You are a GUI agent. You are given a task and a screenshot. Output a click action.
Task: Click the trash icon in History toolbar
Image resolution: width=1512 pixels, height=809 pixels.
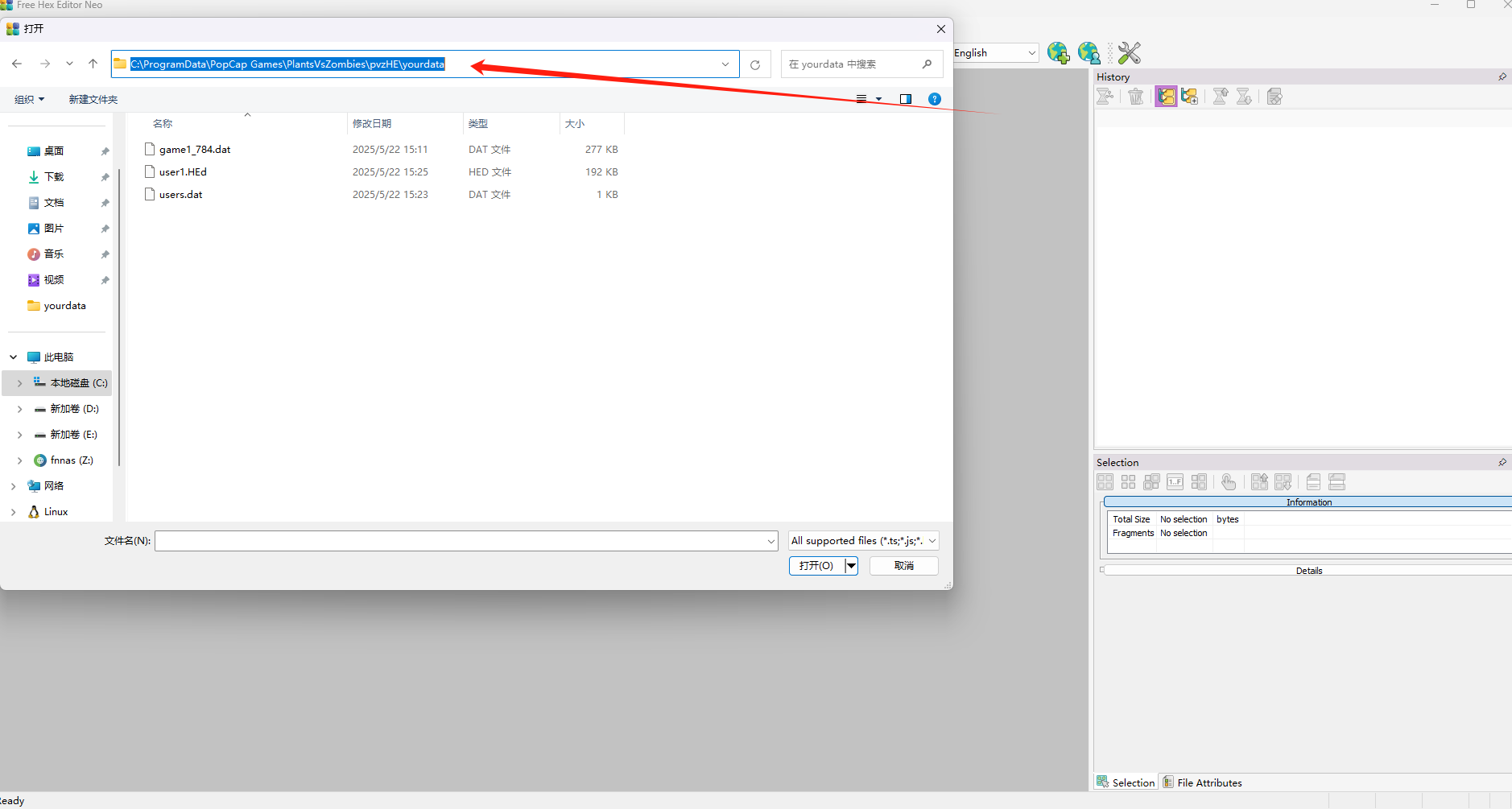(1135, 97)
